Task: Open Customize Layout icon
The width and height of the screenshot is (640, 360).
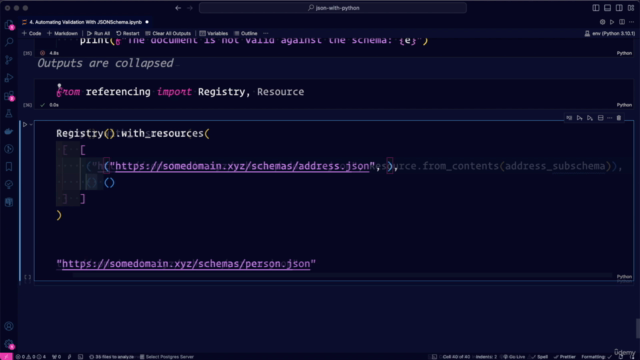Action: point(631,8)
